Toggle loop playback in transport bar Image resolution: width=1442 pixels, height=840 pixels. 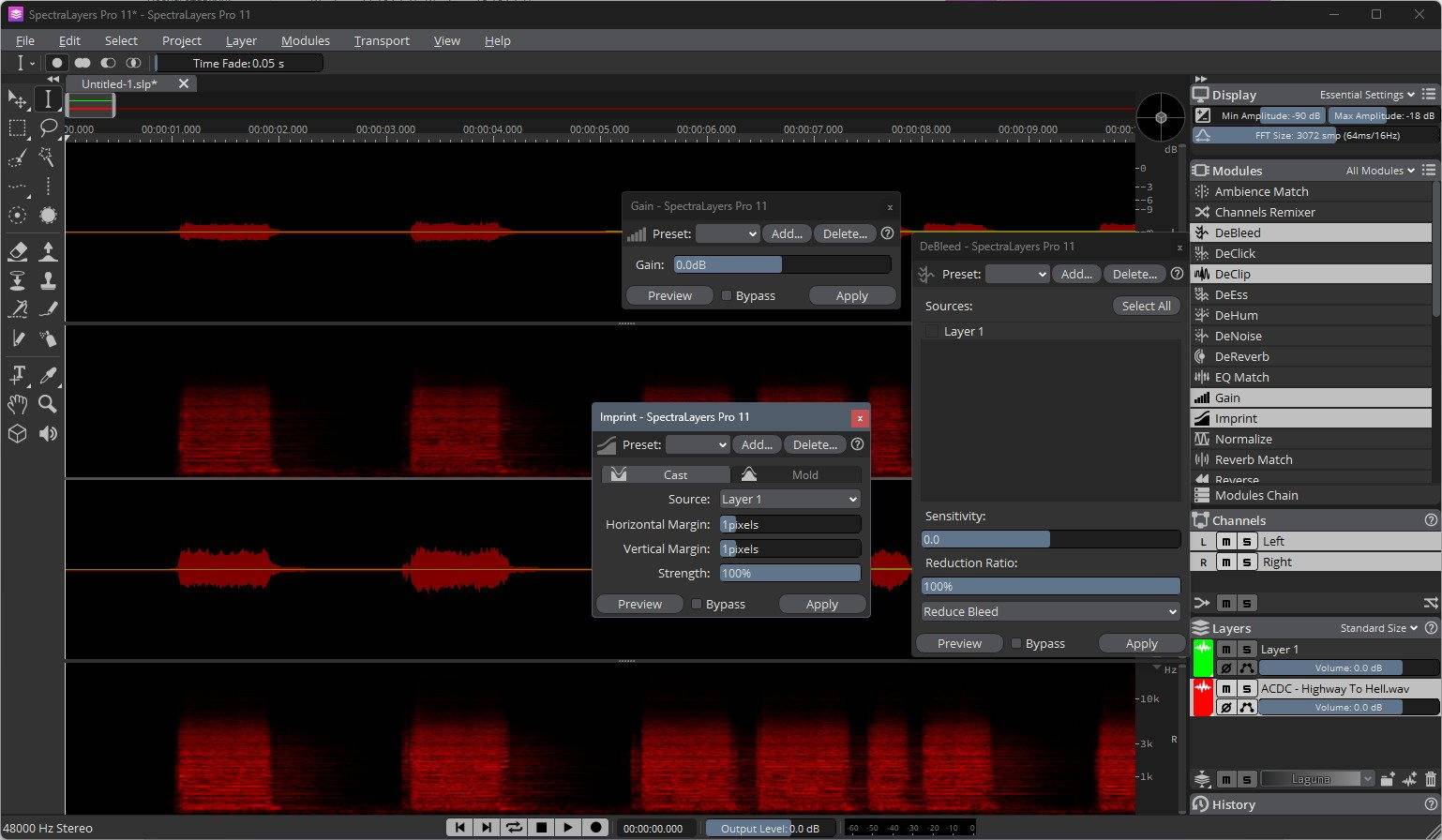[x=514, y=827]
